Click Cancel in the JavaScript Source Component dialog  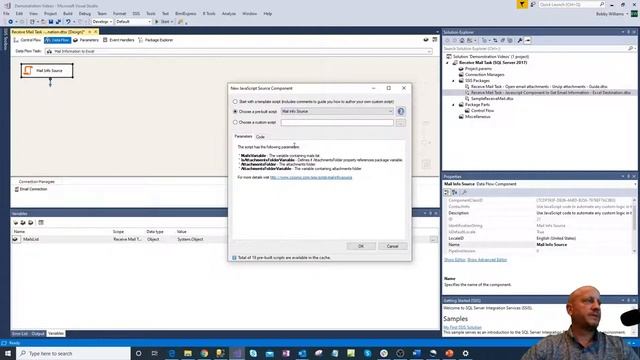coord(393,246)
